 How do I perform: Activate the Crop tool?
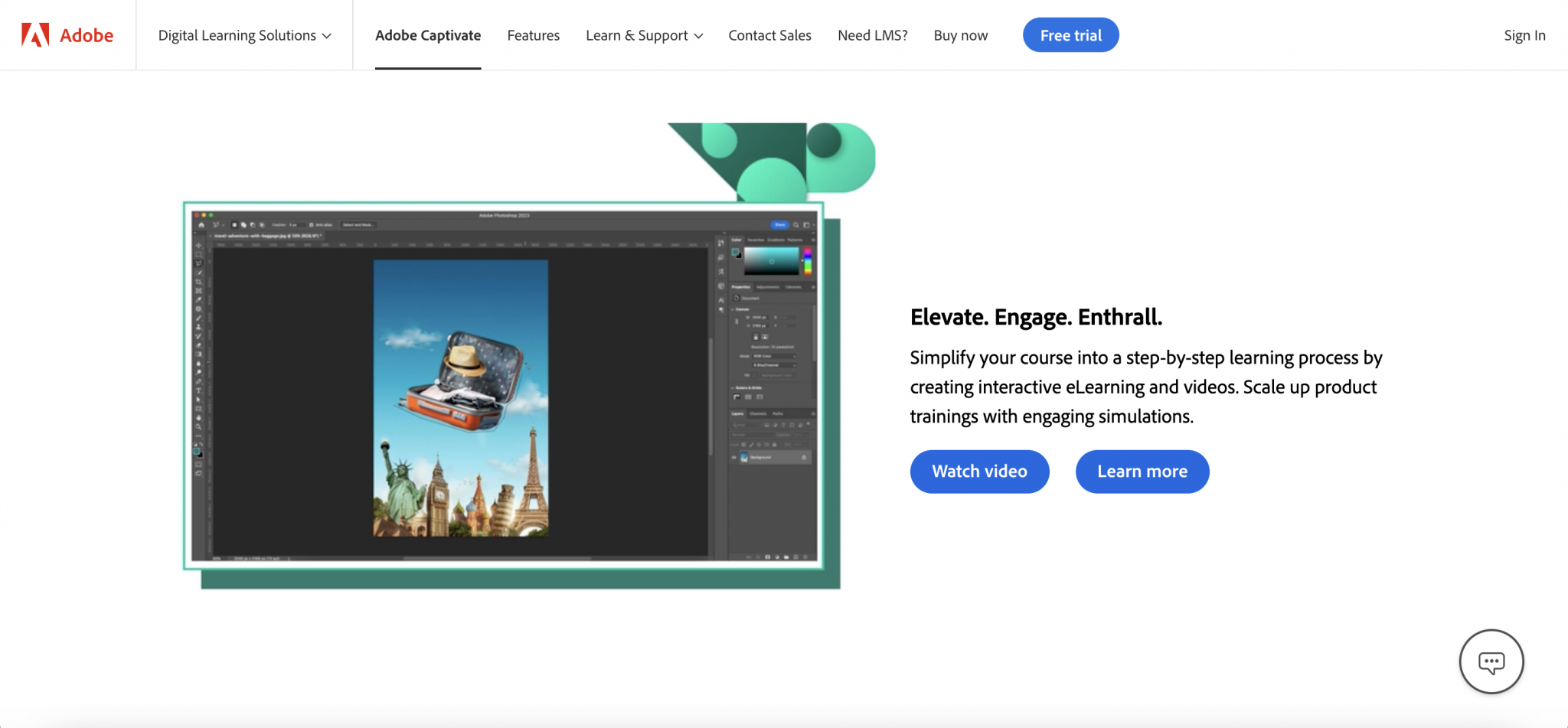(x=198, y=280)
